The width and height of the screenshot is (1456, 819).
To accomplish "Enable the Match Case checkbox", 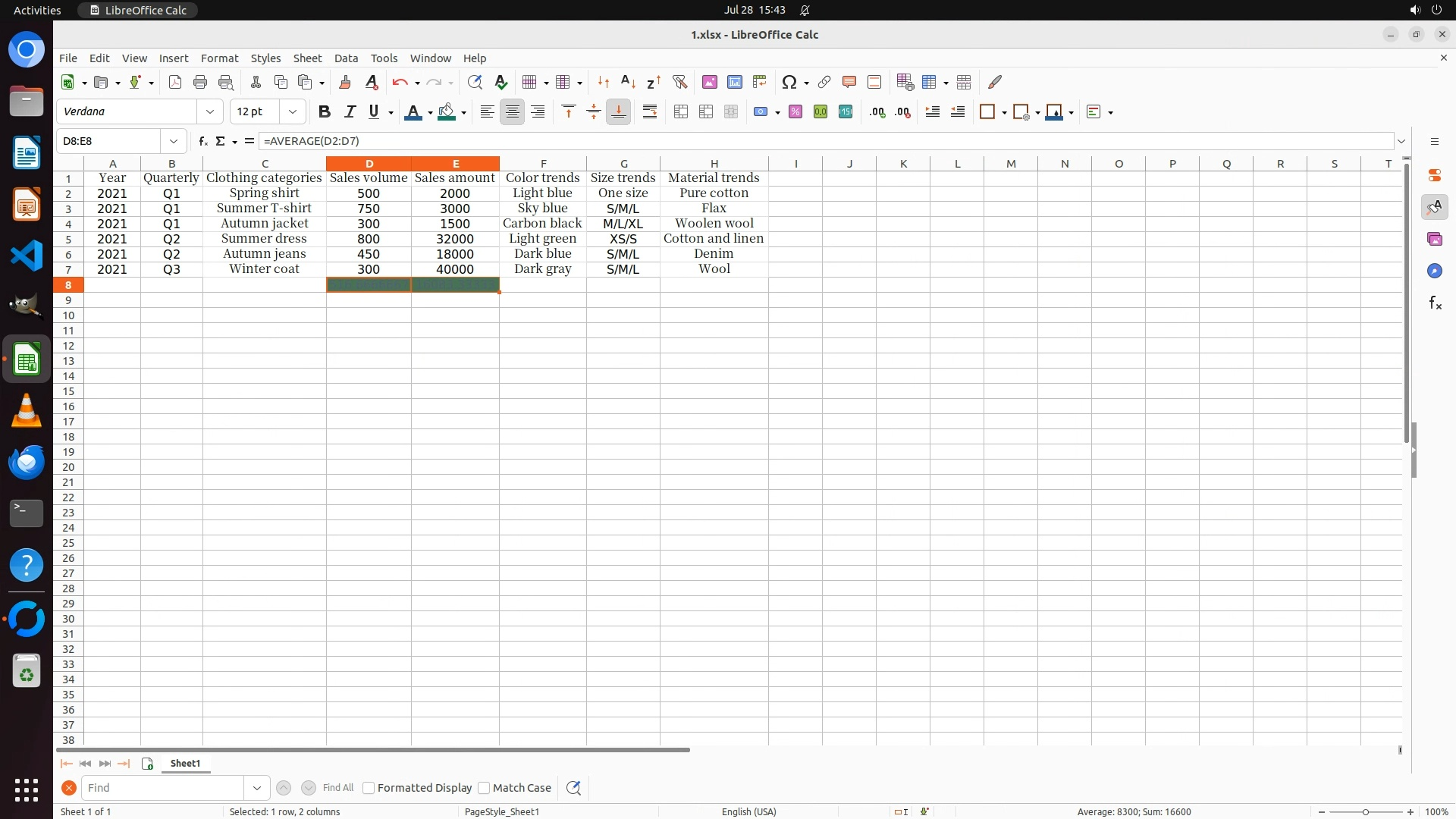I will click(484, 788).
